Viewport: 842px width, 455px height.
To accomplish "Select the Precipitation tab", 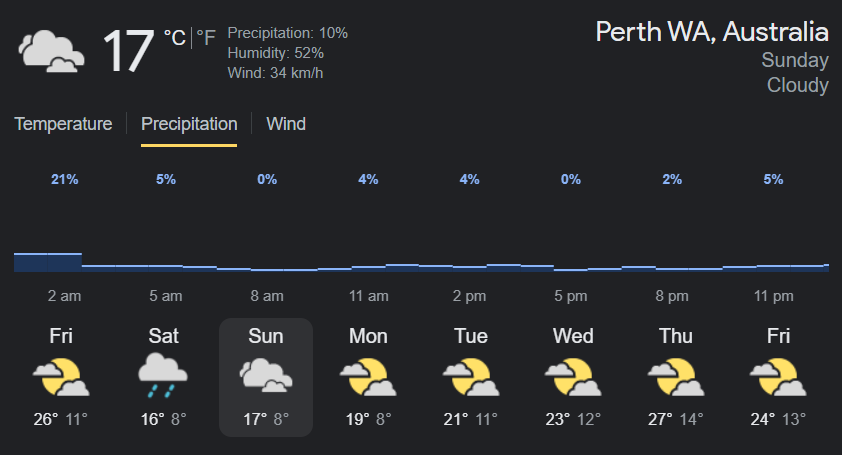I will [189, 124].
